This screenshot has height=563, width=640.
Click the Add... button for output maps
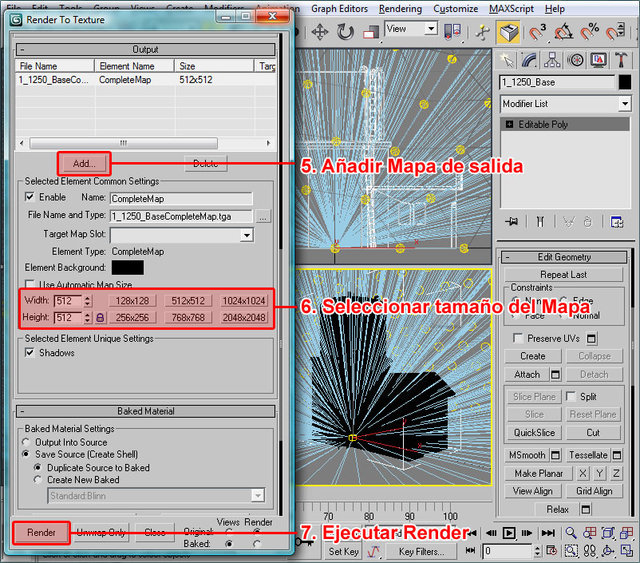[x=84, y=163]
